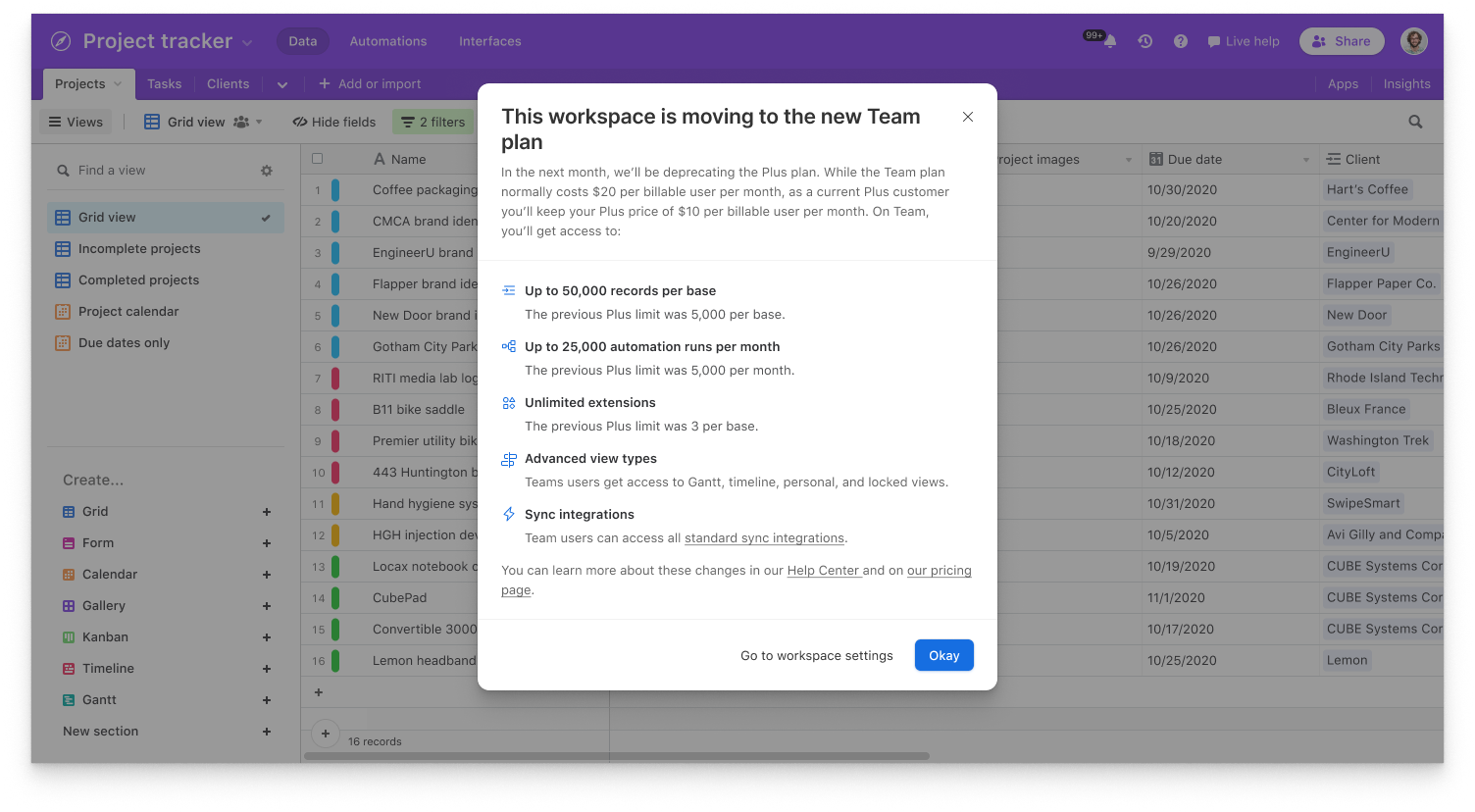Viewport: 1475px width, 812px height.
Task: Open view settings gear in sidebar
Action: [x=266, y=170]
